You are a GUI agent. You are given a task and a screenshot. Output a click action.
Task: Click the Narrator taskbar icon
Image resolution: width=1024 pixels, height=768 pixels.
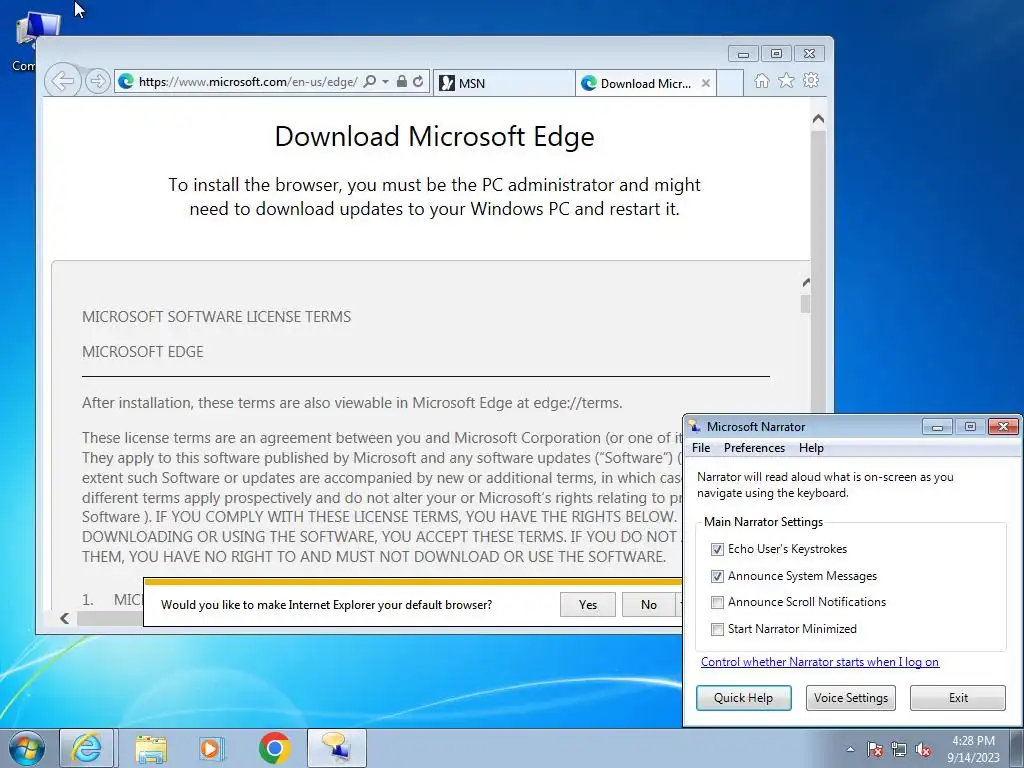click(x=336, y=748)
